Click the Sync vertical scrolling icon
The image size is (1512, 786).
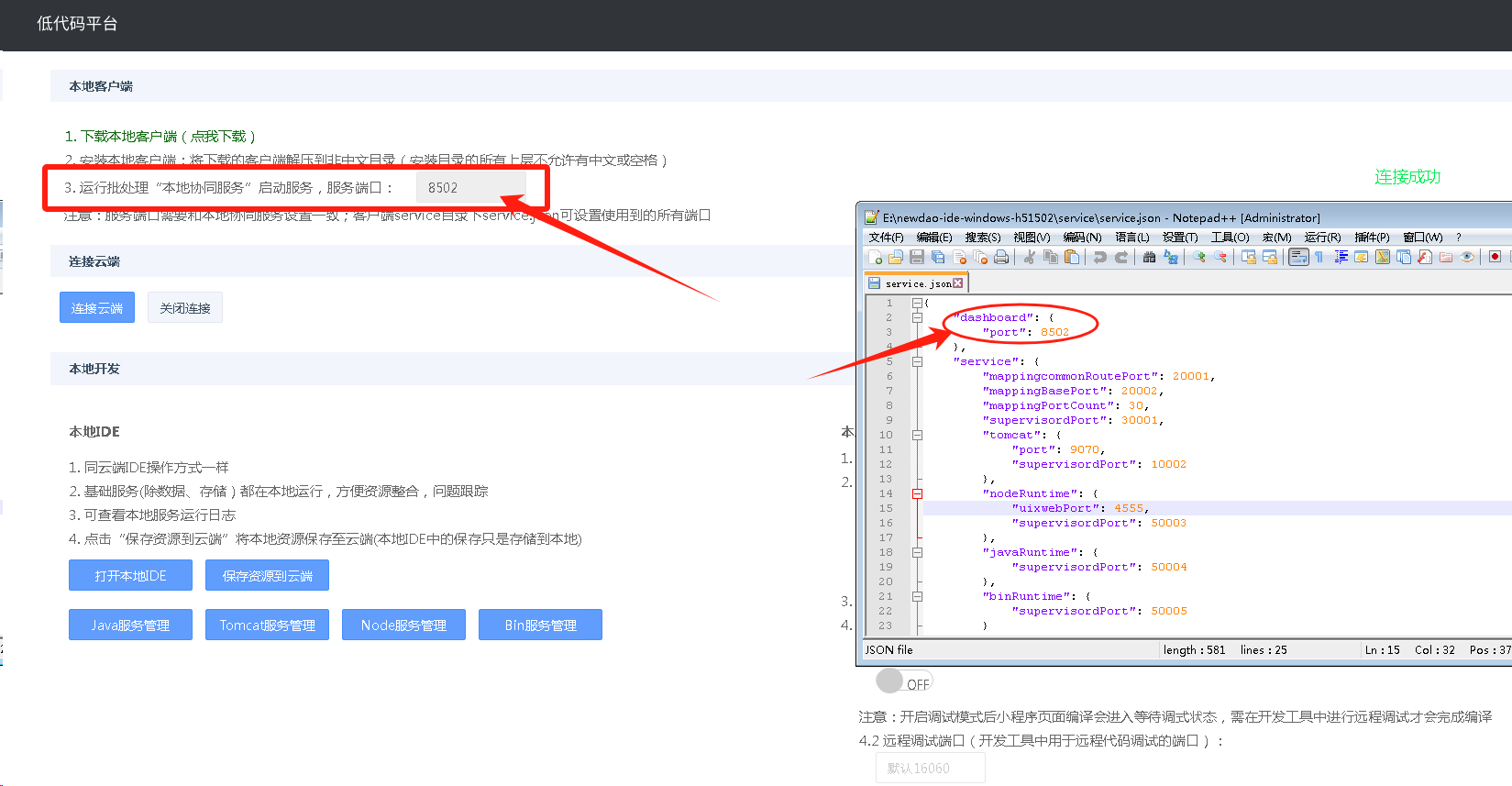1248,257
